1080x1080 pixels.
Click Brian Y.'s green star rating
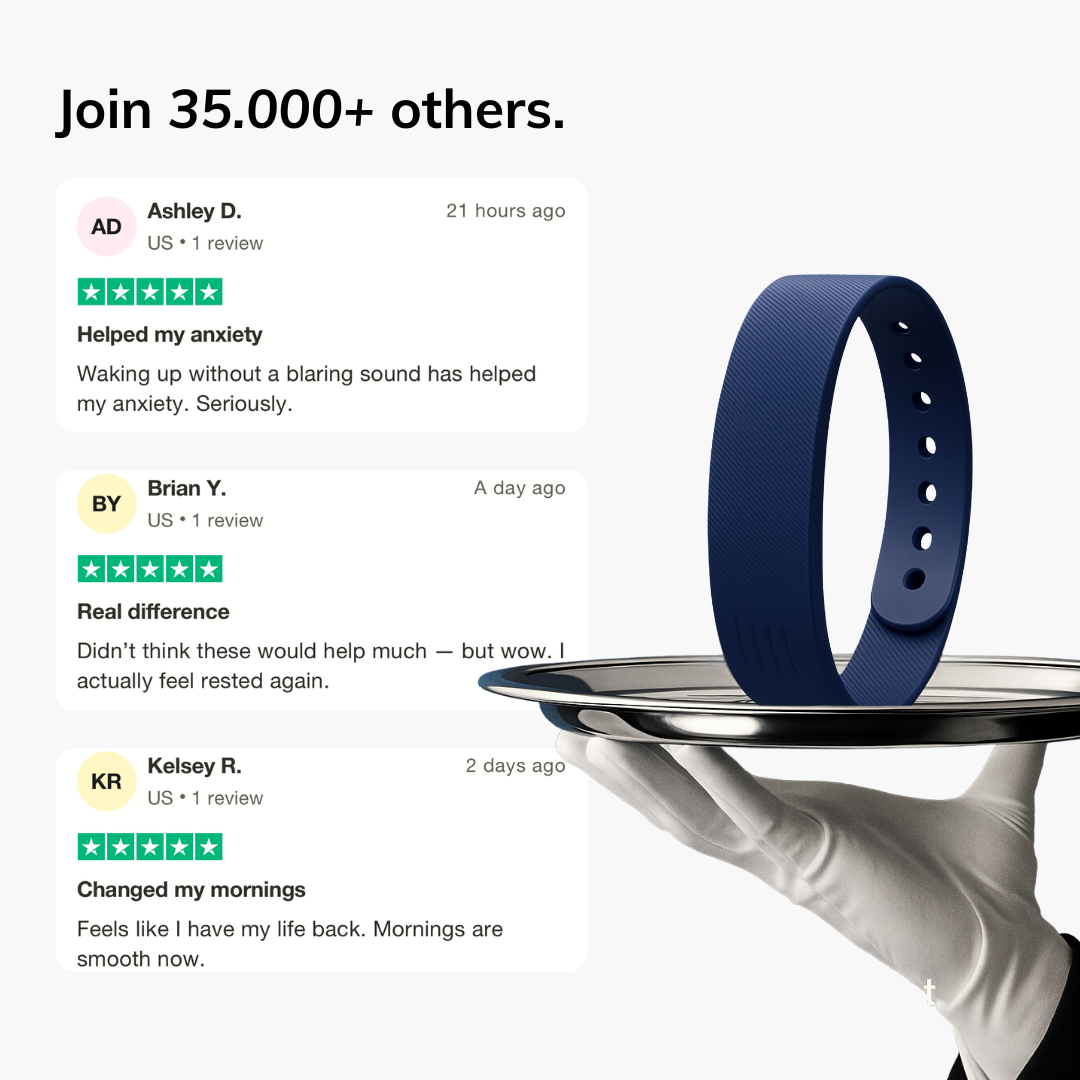click(149, 569)
